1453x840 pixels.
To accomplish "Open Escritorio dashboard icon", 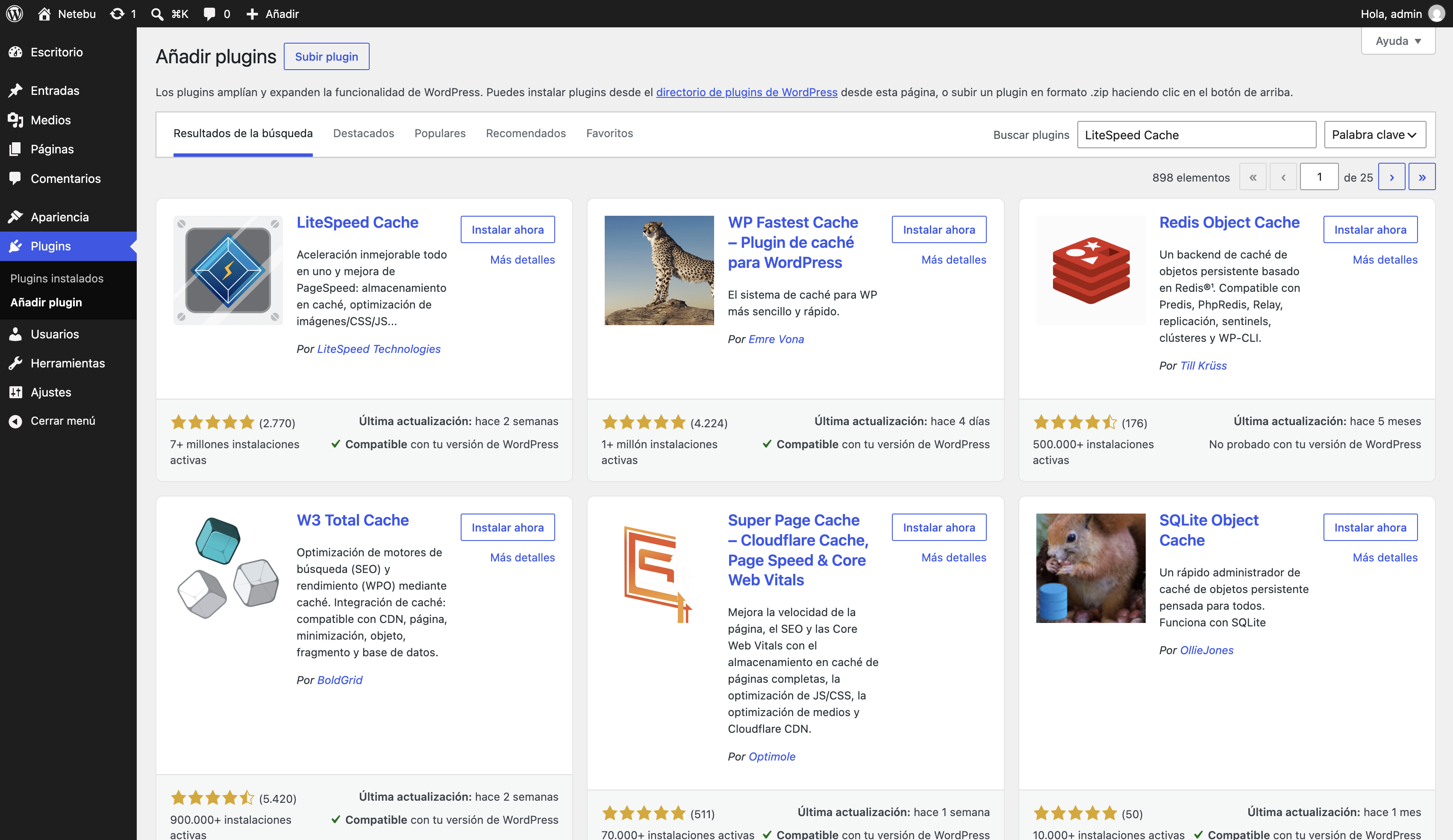I will tap(15, 52).
